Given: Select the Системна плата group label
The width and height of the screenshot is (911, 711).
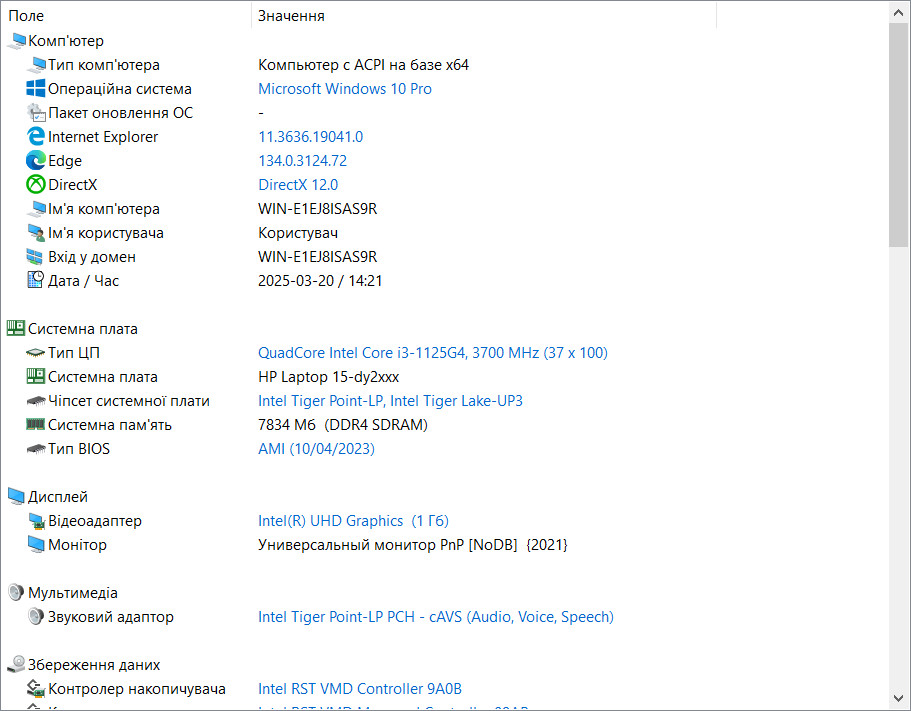Looking at the screenshot, I should tap(83, 329).
